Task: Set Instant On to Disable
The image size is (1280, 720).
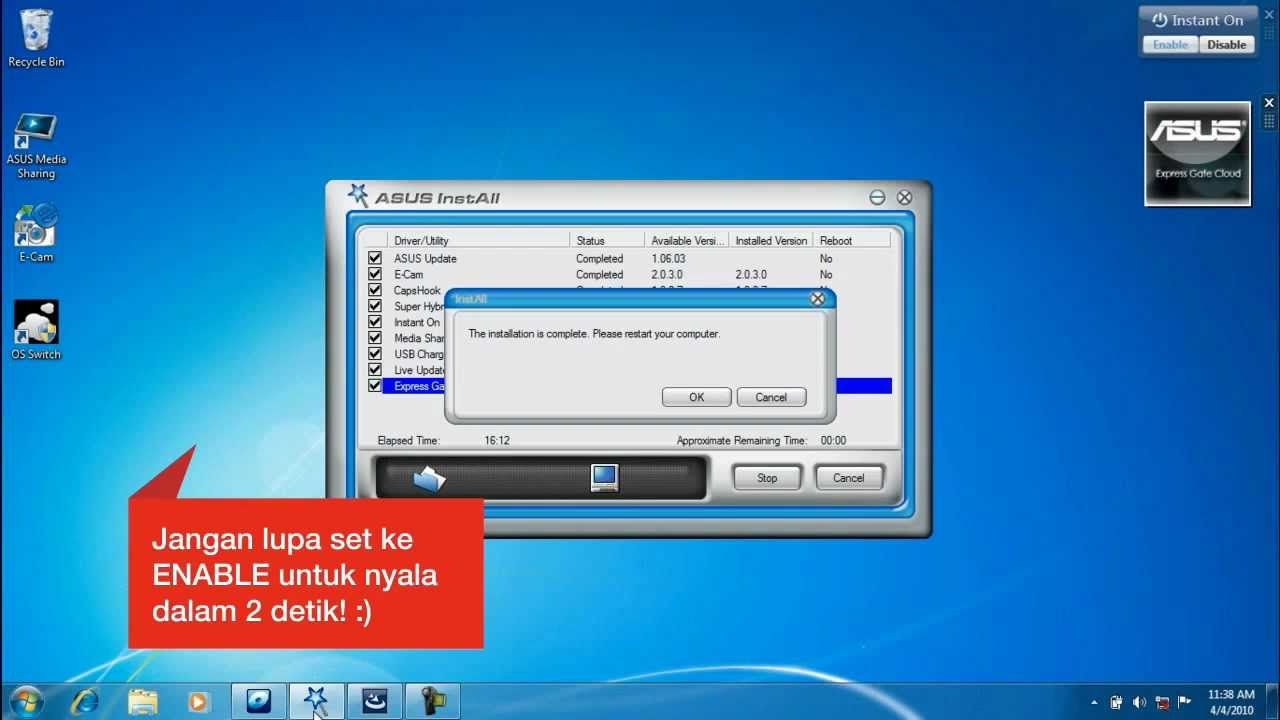Action: pos(1226,45)
